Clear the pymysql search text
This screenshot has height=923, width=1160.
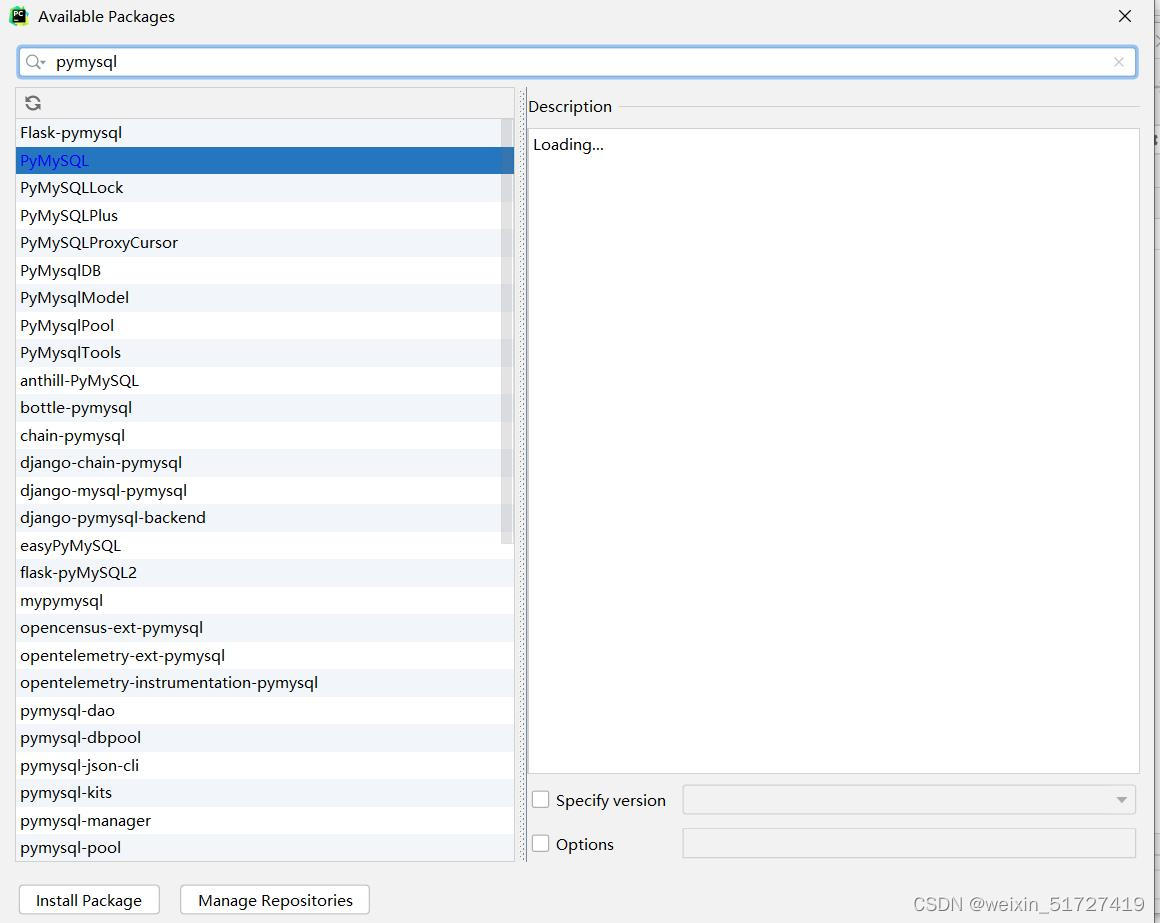tap(1119, 62)
